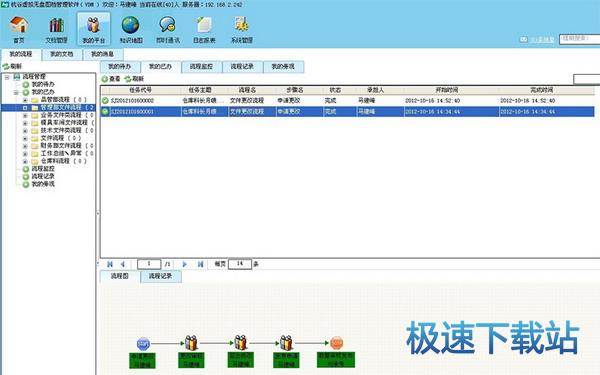Select the highlighted task row started at 14:34:44
The width and height of the screenshot is (600, 375).
[348, 112]
